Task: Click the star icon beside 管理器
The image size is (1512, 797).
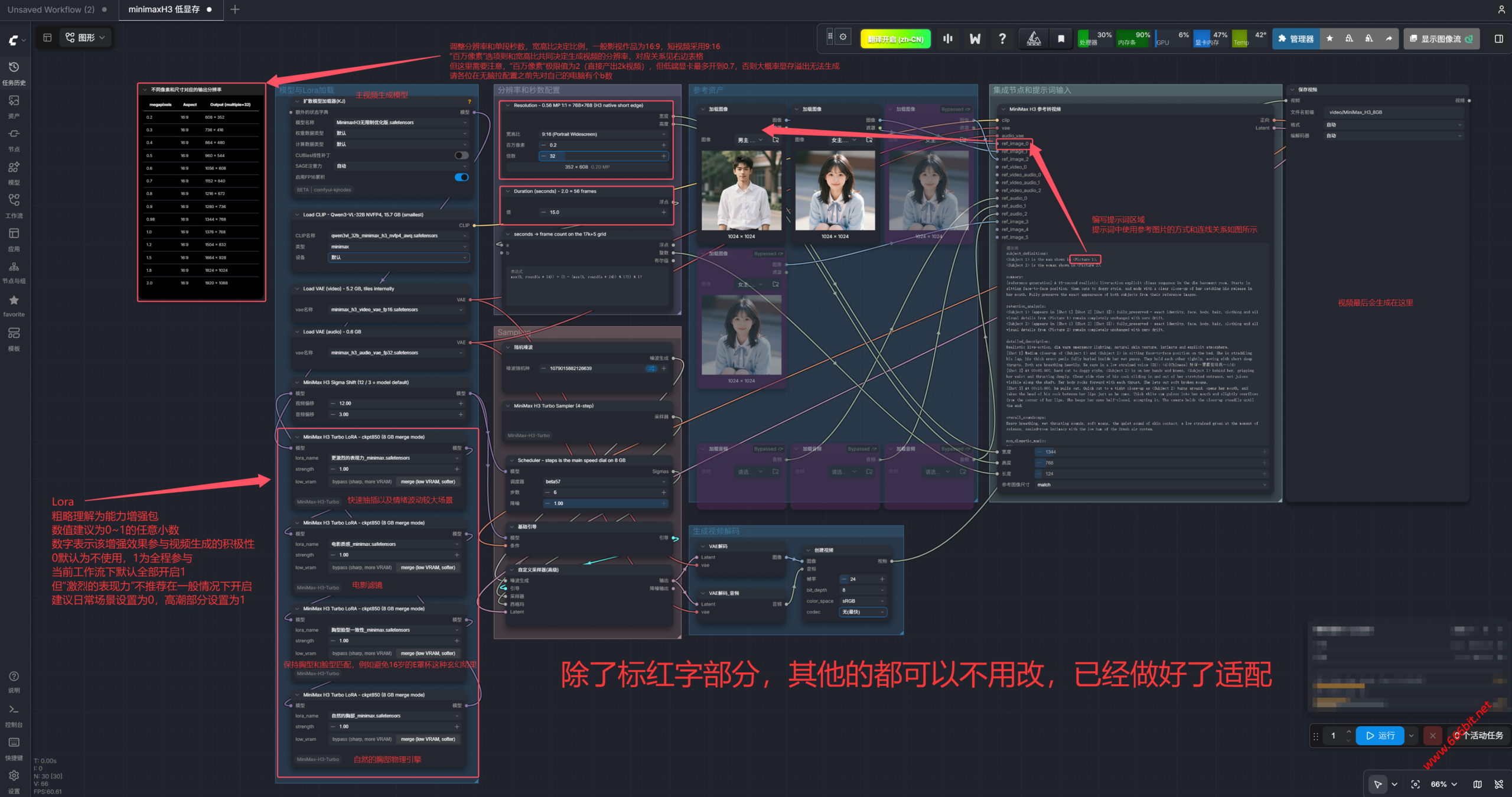Action: click(1329, 38)
